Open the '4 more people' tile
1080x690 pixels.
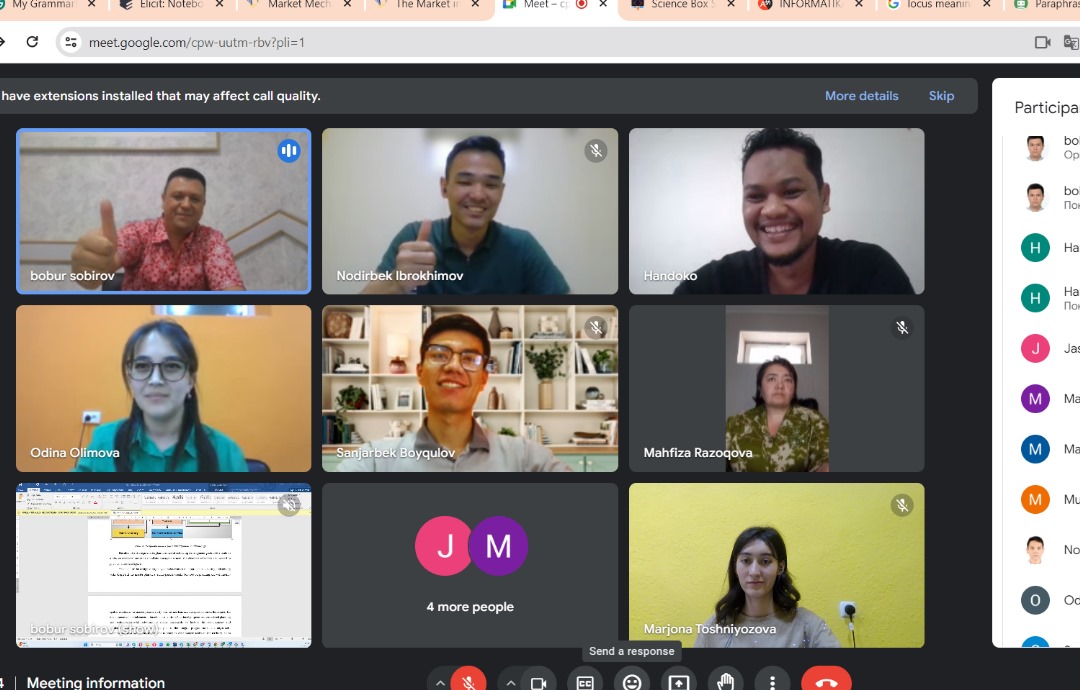pos(470,565)
